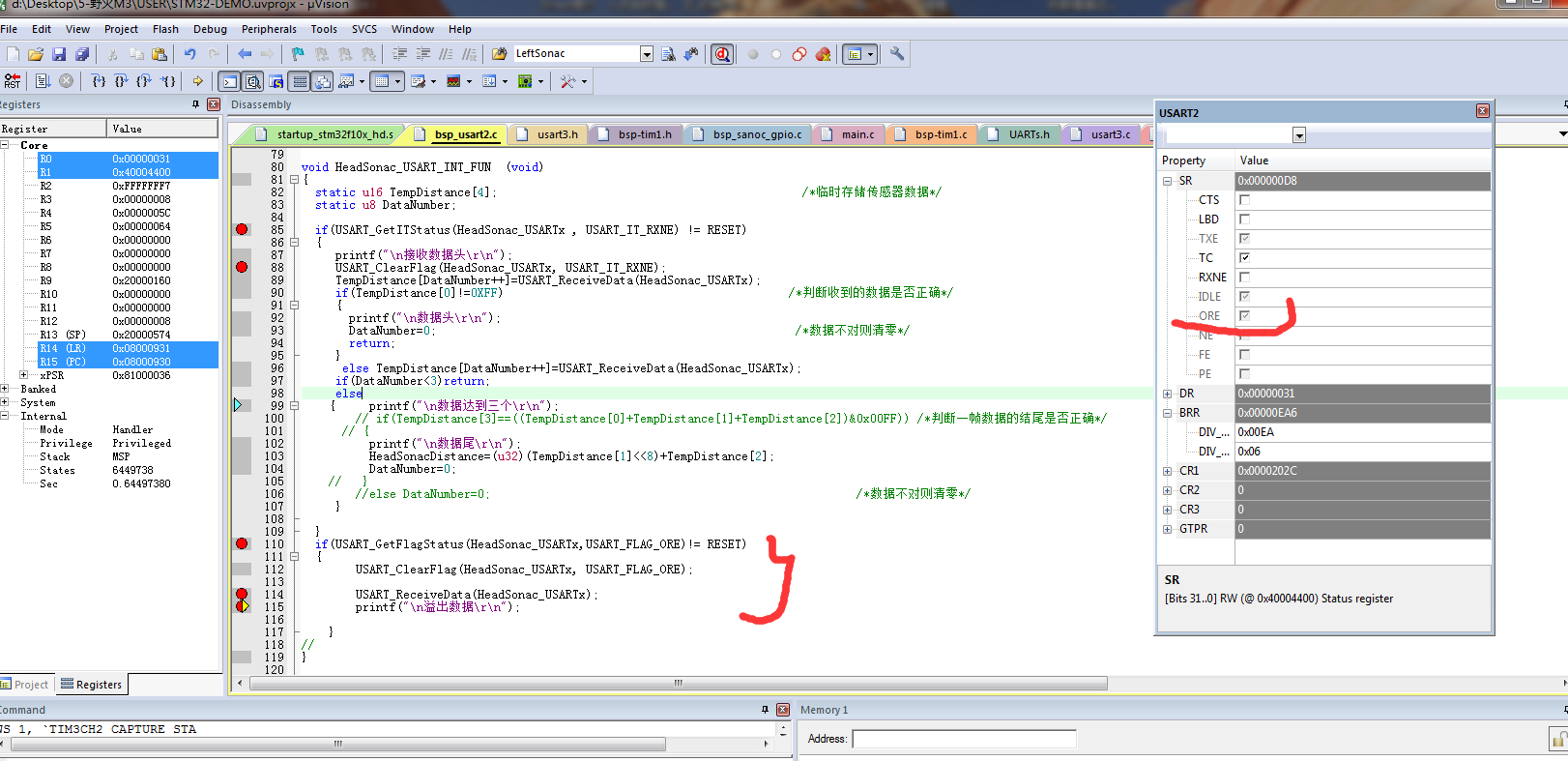
Task: Undo the last edit
Action: coord(190,54)
